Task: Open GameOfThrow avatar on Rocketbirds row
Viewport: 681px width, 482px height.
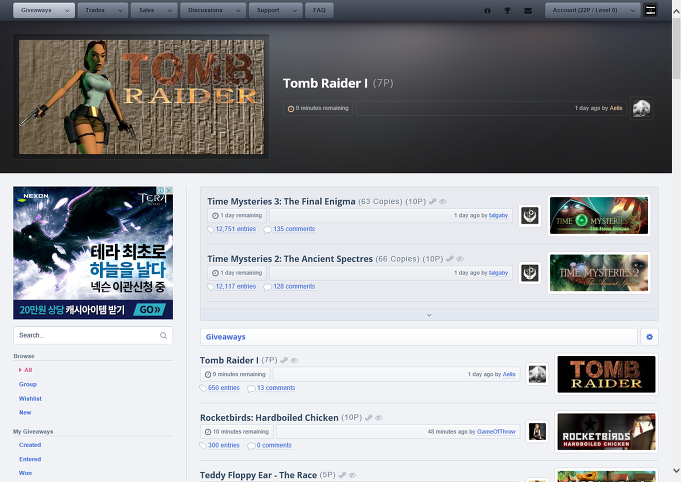Action: [x=537, y=432]
